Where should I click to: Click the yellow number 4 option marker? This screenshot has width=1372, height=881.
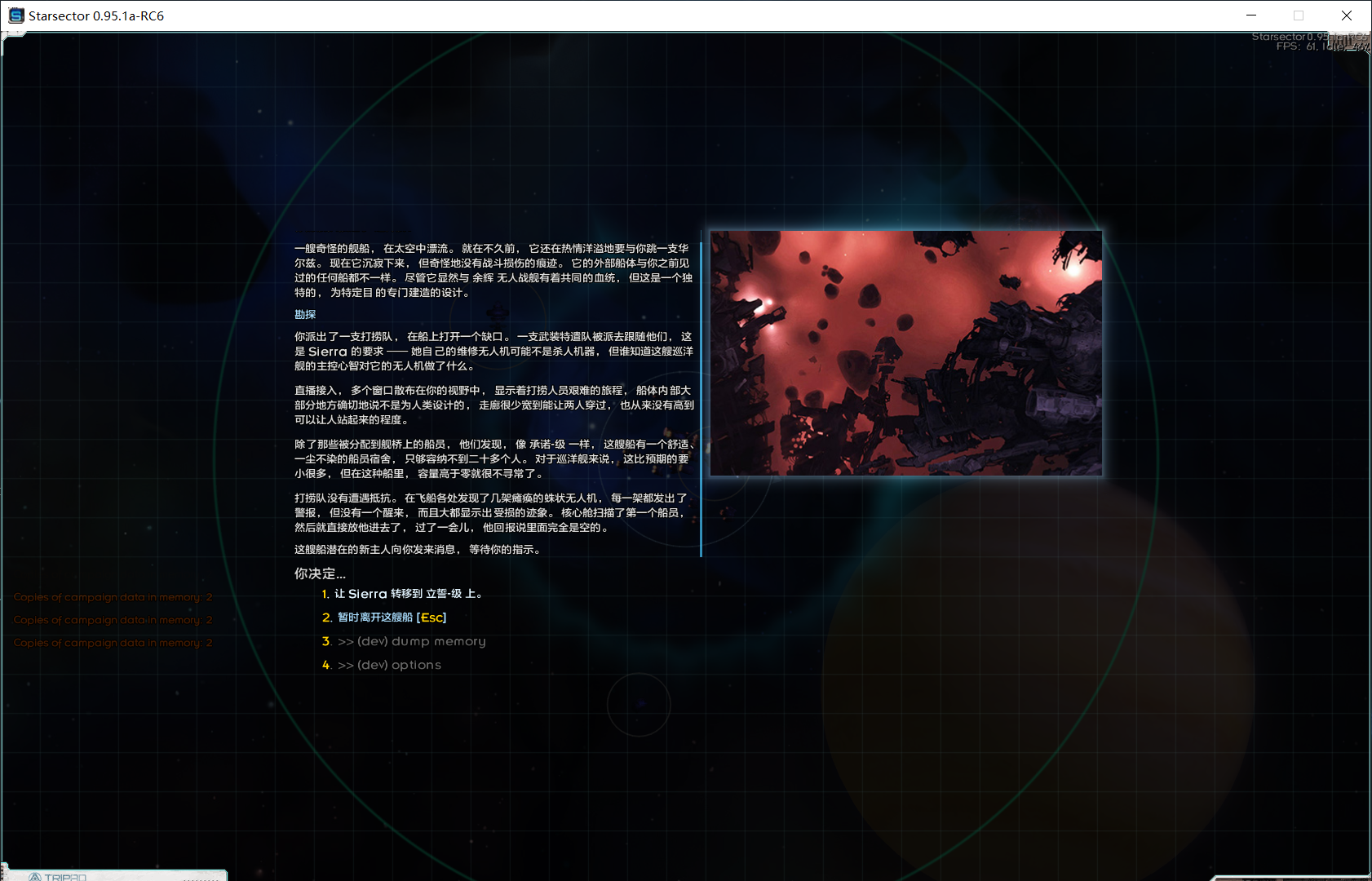(x=326, y=665)
